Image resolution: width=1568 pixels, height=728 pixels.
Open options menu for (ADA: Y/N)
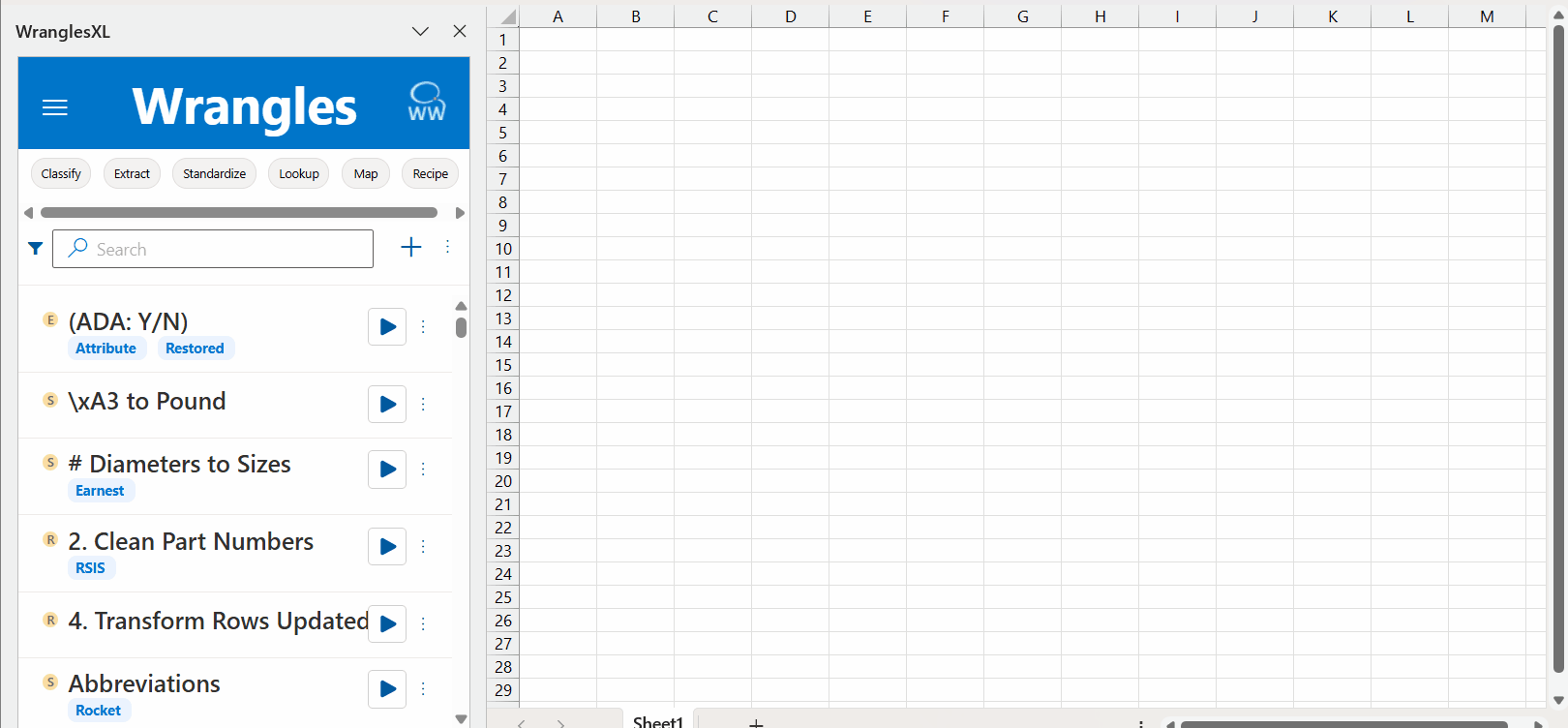click(x=423, y=326)
